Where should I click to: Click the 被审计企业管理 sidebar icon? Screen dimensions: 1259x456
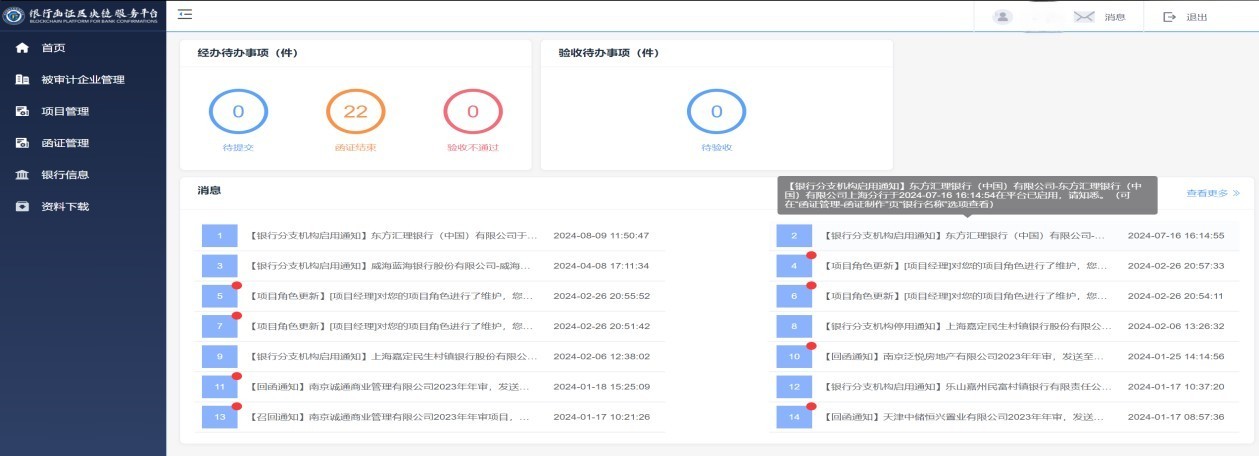pyautogui.click(x=22, y=80)
